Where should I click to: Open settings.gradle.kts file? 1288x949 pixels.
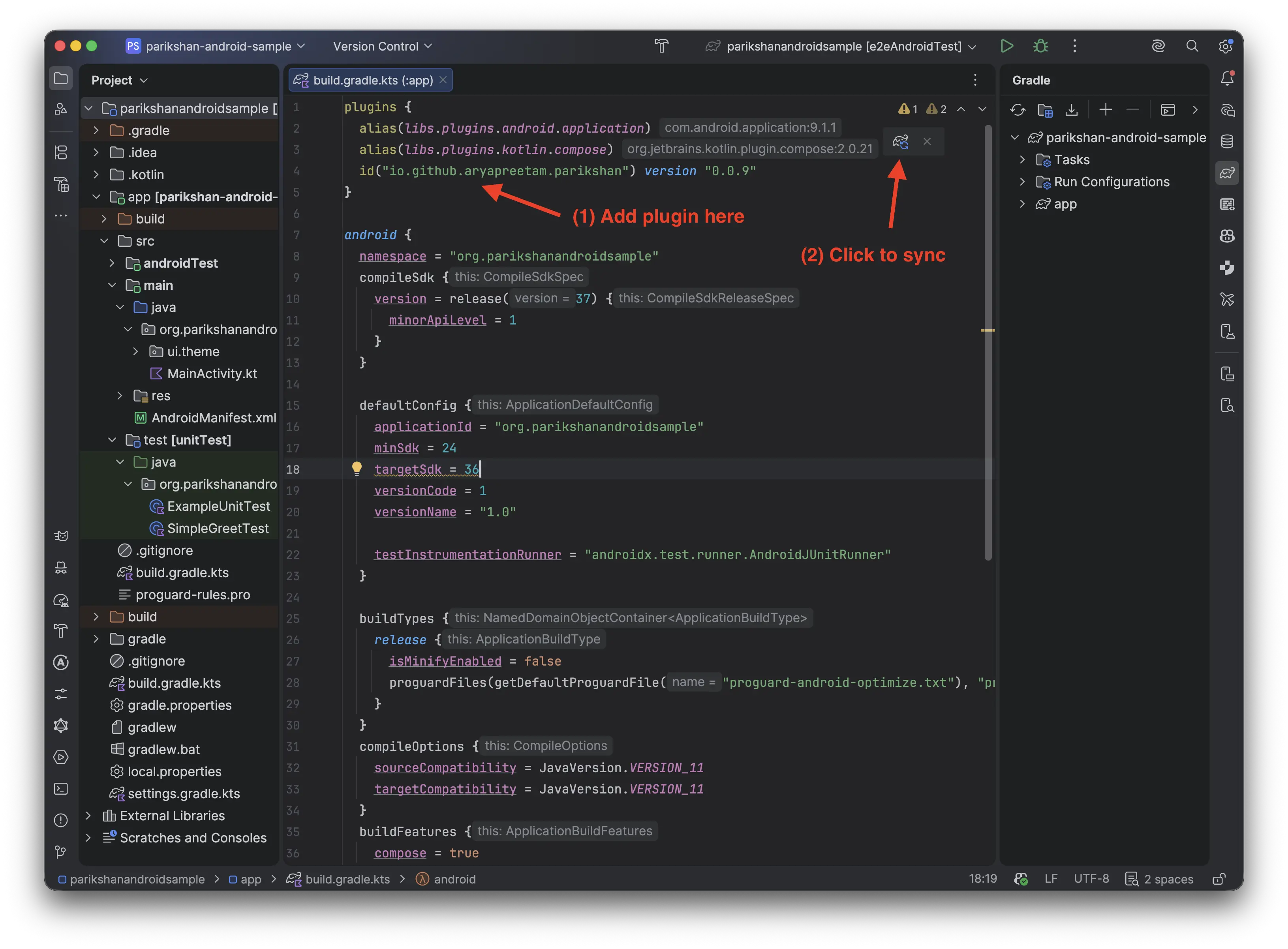(x=175, y=793)
